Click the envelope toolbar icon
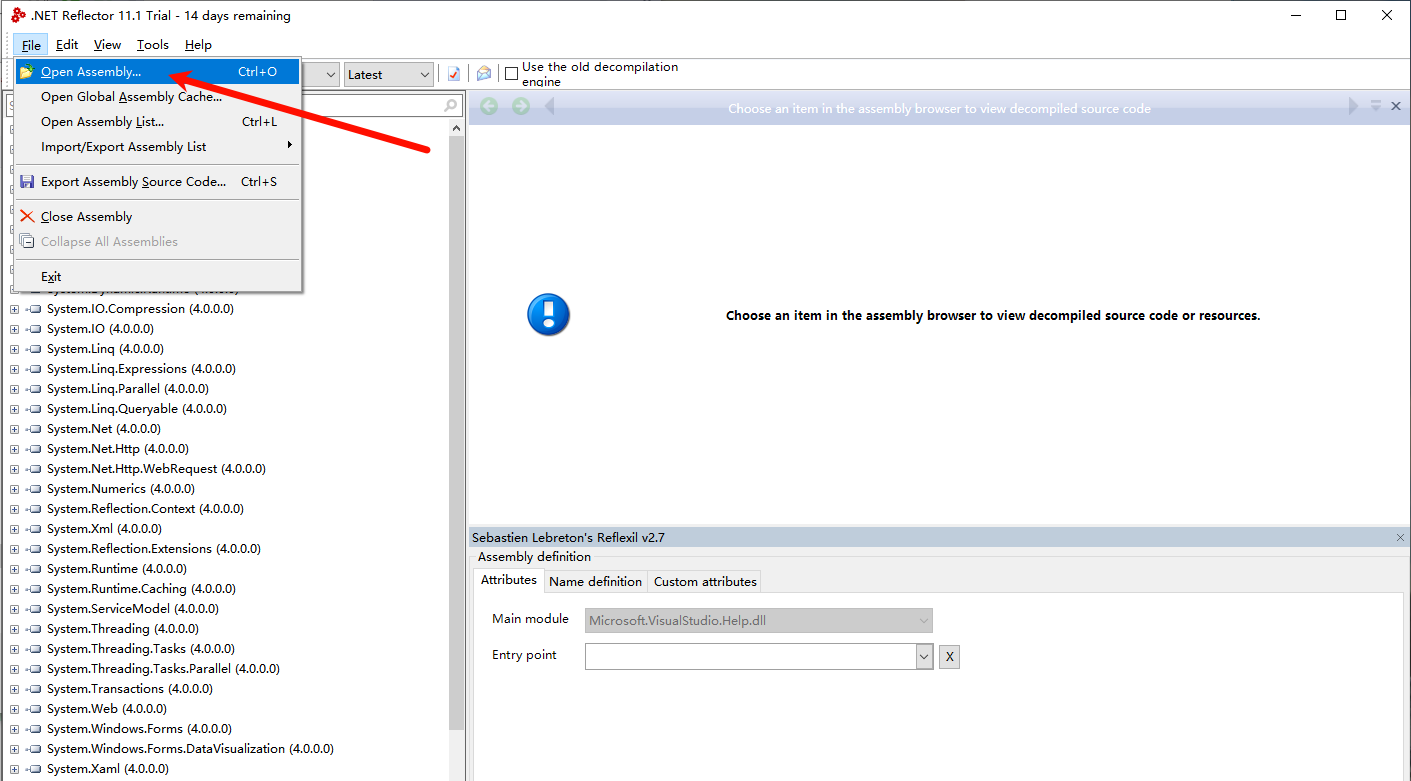Image resolution: width=1411 pixels, height=781 pixels. (484, 74)
